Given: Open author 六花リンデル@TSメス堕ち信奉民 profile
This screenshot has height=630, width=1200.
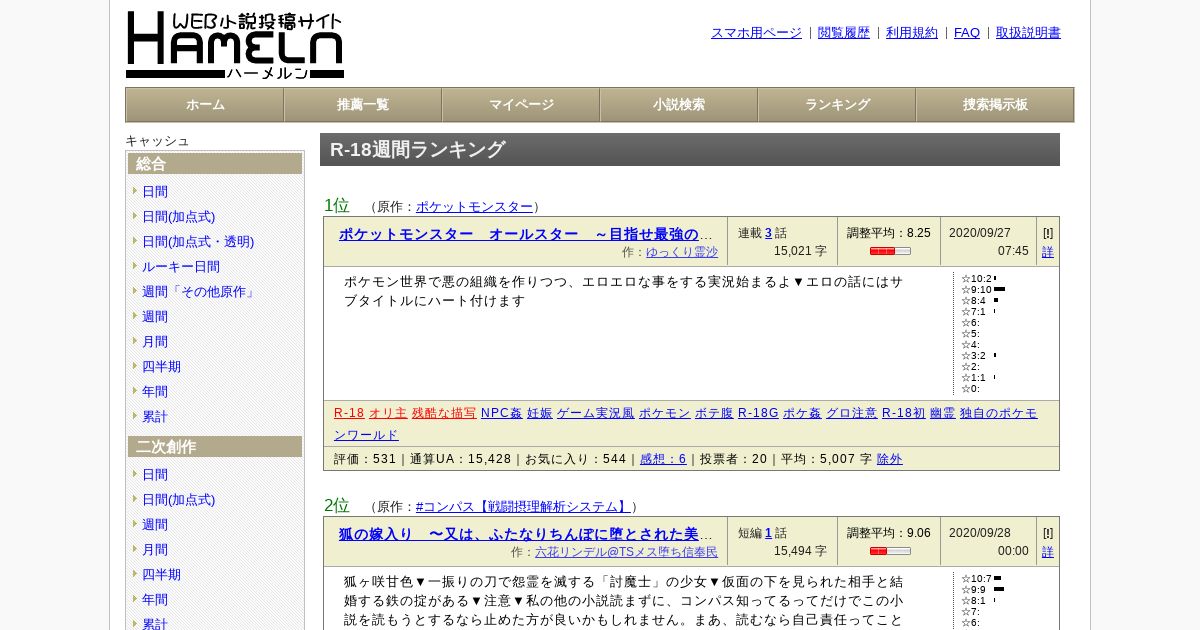Looking at the screenshot, I should pyautogui.click(x=626, y=552).
